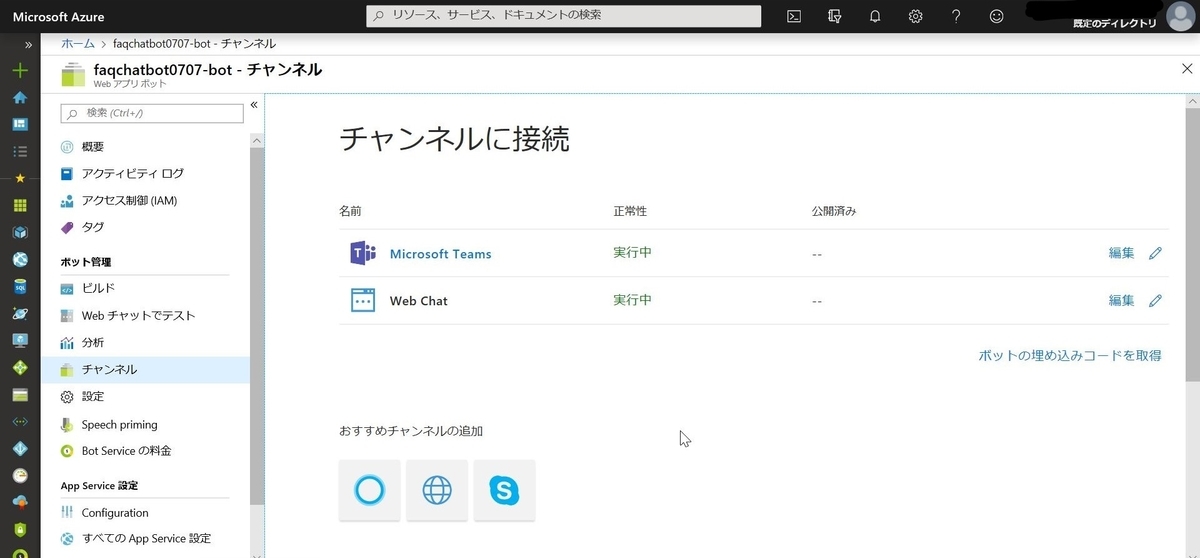
Task: Focus the resource menu 検索 (Ctrl+/) box
Action: click(152, 113)
